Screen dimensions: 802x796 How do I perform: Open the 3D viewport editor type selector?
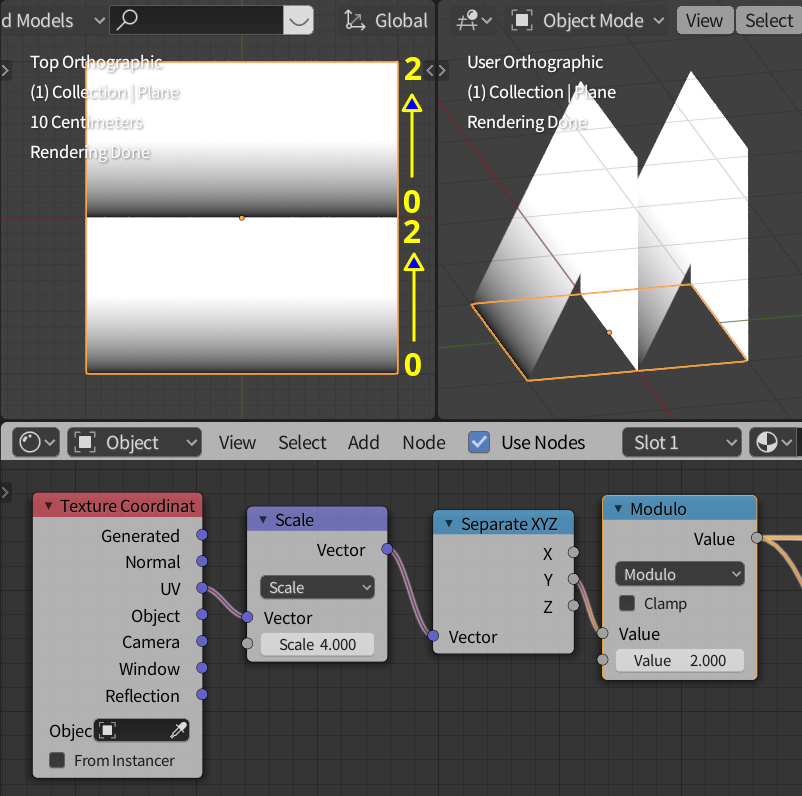tap(473, 20)
